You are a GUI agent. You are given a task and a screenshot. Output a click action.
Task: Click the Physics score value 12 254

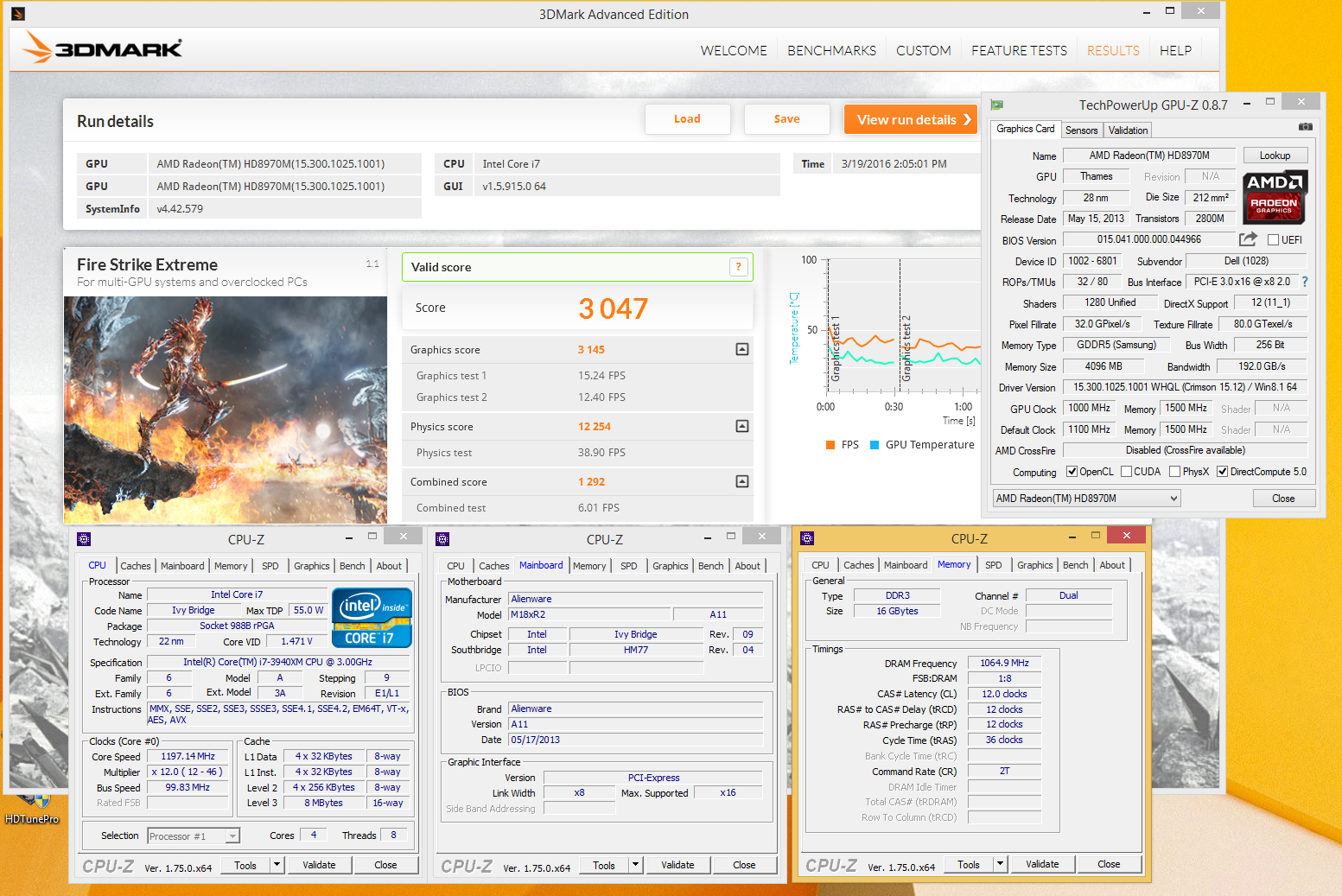click(595, 427)
